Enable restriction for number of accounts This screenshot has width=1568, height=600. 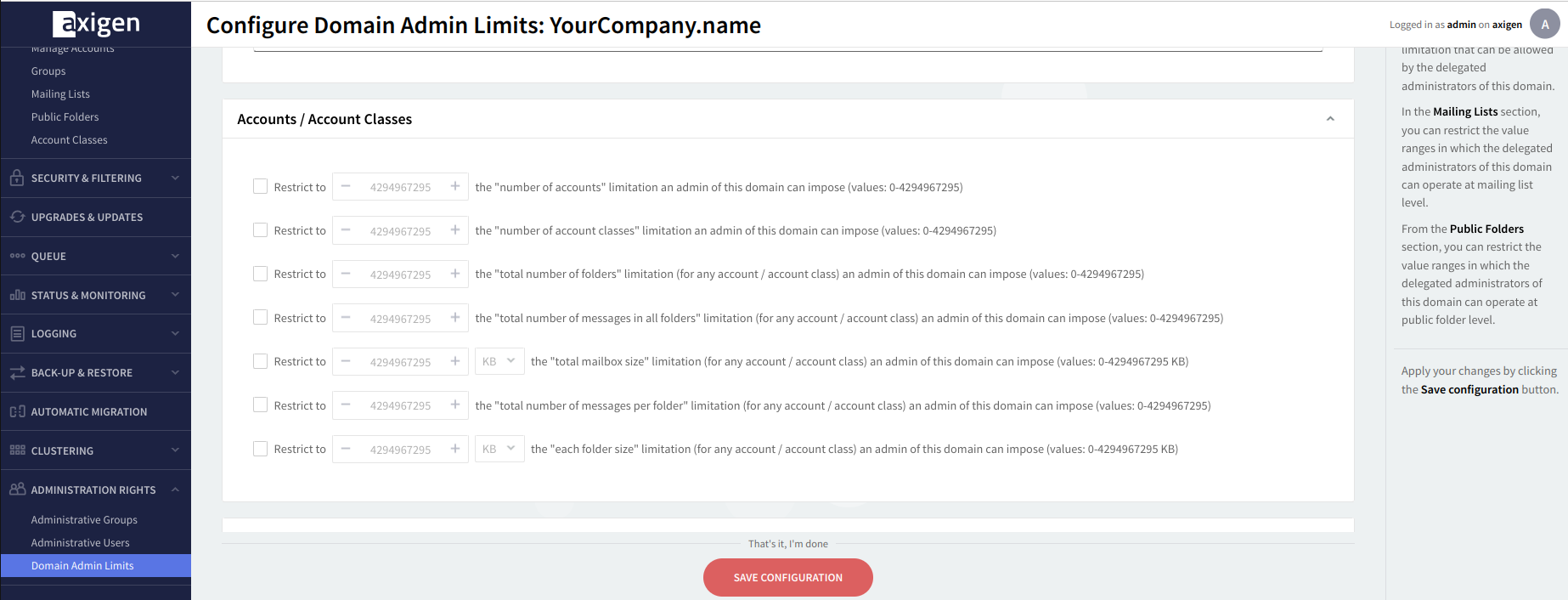coord(261,187)
